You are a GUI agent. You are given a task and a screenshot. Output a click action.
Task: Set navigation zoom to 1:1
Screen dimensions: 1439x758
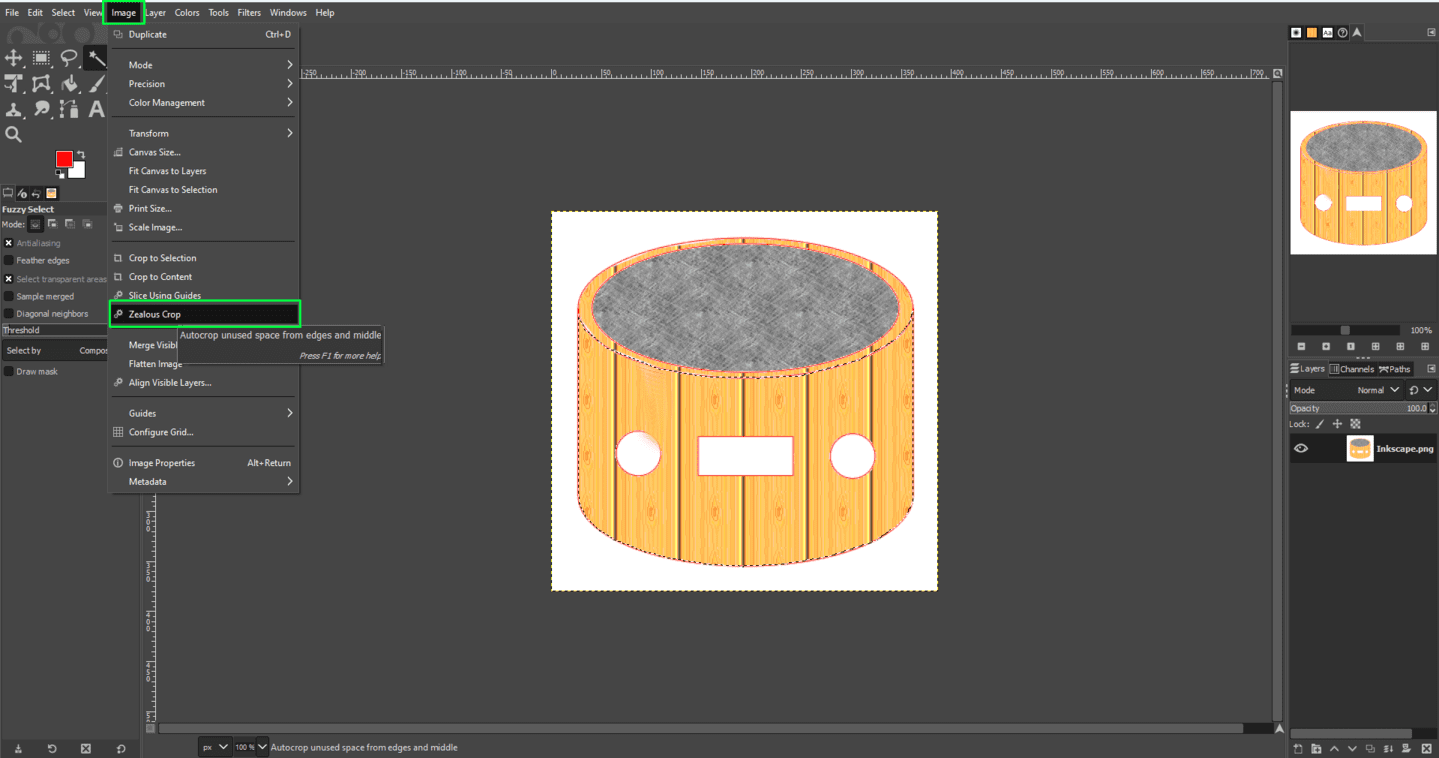(1351, 346)
